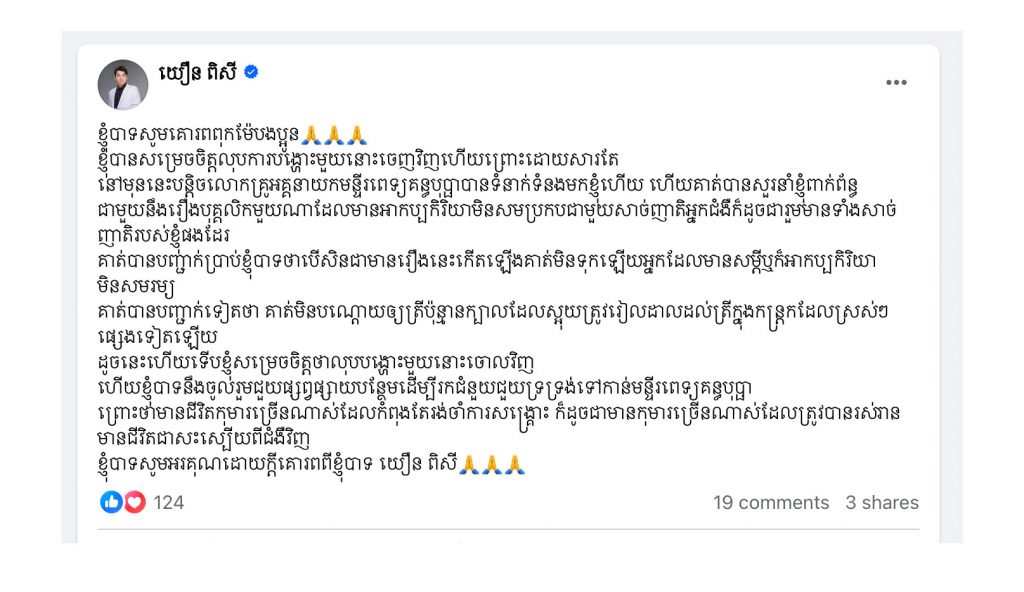Screen dimensions: 1024x592
Task: Open author profile via name យឿន ពិសី
Action: (197, 73)
